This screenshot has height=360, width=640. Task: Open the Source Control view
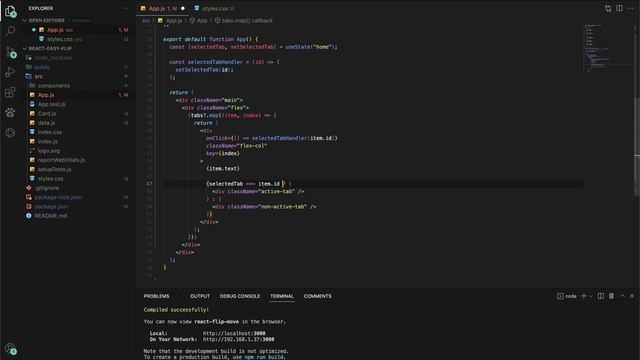coord(10,52)
